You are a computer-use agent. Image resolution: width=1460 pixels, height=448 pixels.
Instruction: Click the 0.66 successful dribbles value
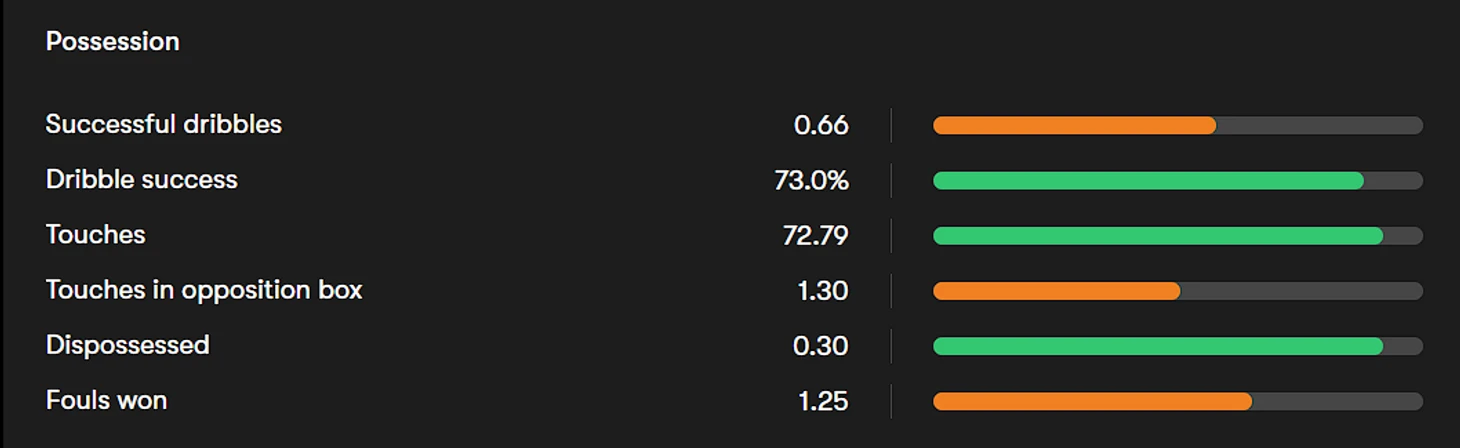(x=821, y=125)
